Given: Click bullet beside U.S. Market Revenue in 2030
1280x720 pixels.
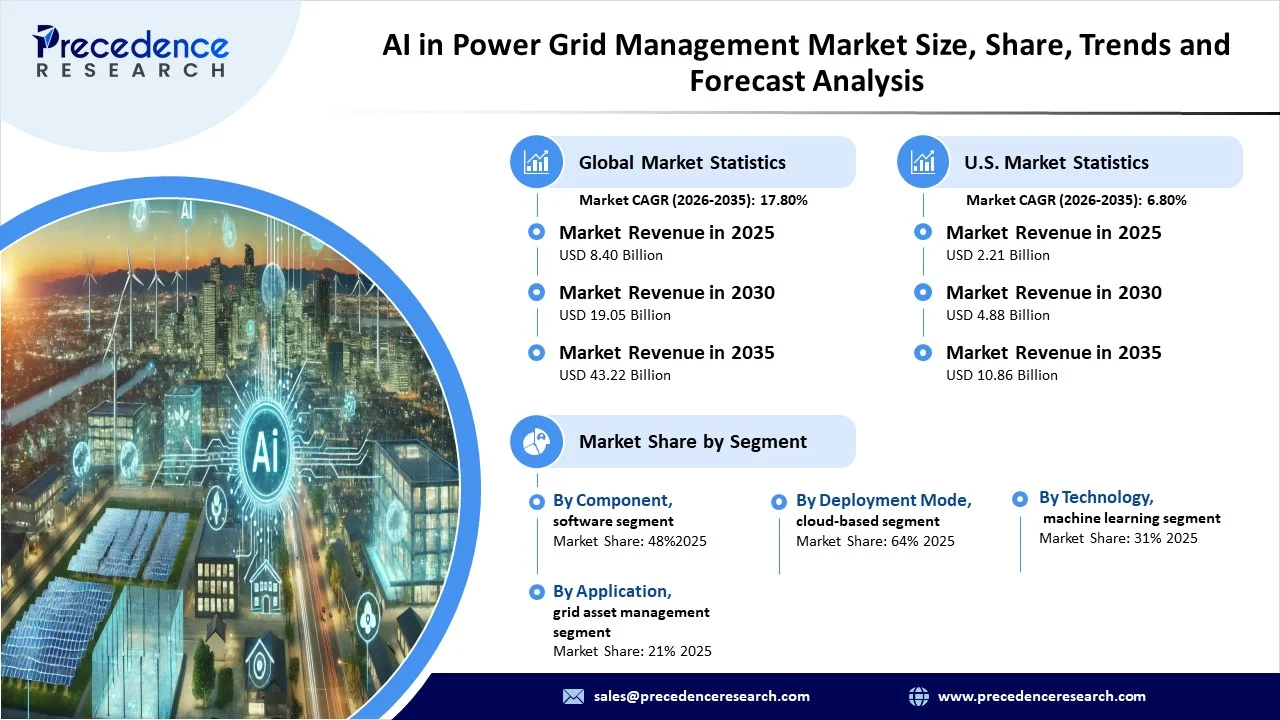Looking at the screenshot, I should [x=924, y=292].
